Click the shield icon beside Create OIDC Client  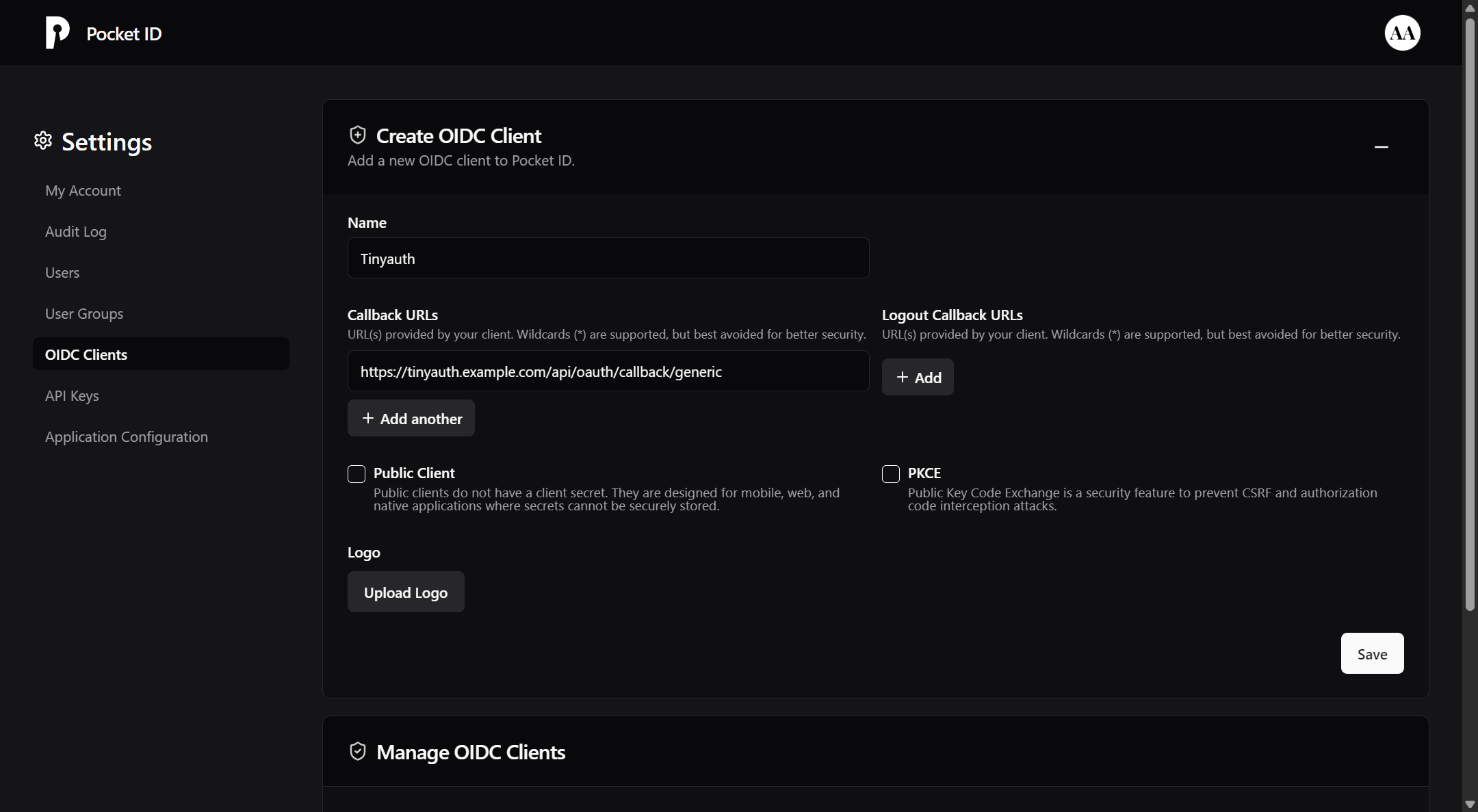coord(358,135)
